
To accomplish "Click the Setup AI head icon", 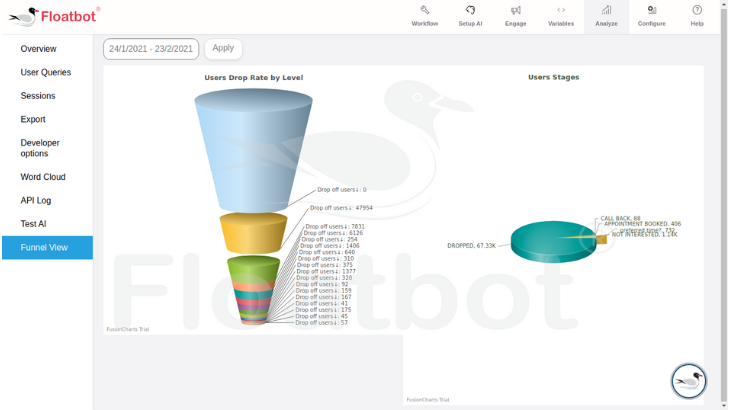I will [470, 10].
